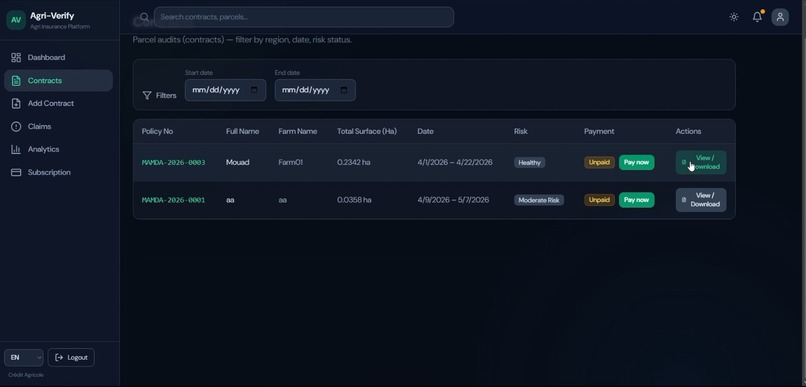Screen dimensions: 806x387
Task: Open the Dashboard menu item
Action: point(59,58)
